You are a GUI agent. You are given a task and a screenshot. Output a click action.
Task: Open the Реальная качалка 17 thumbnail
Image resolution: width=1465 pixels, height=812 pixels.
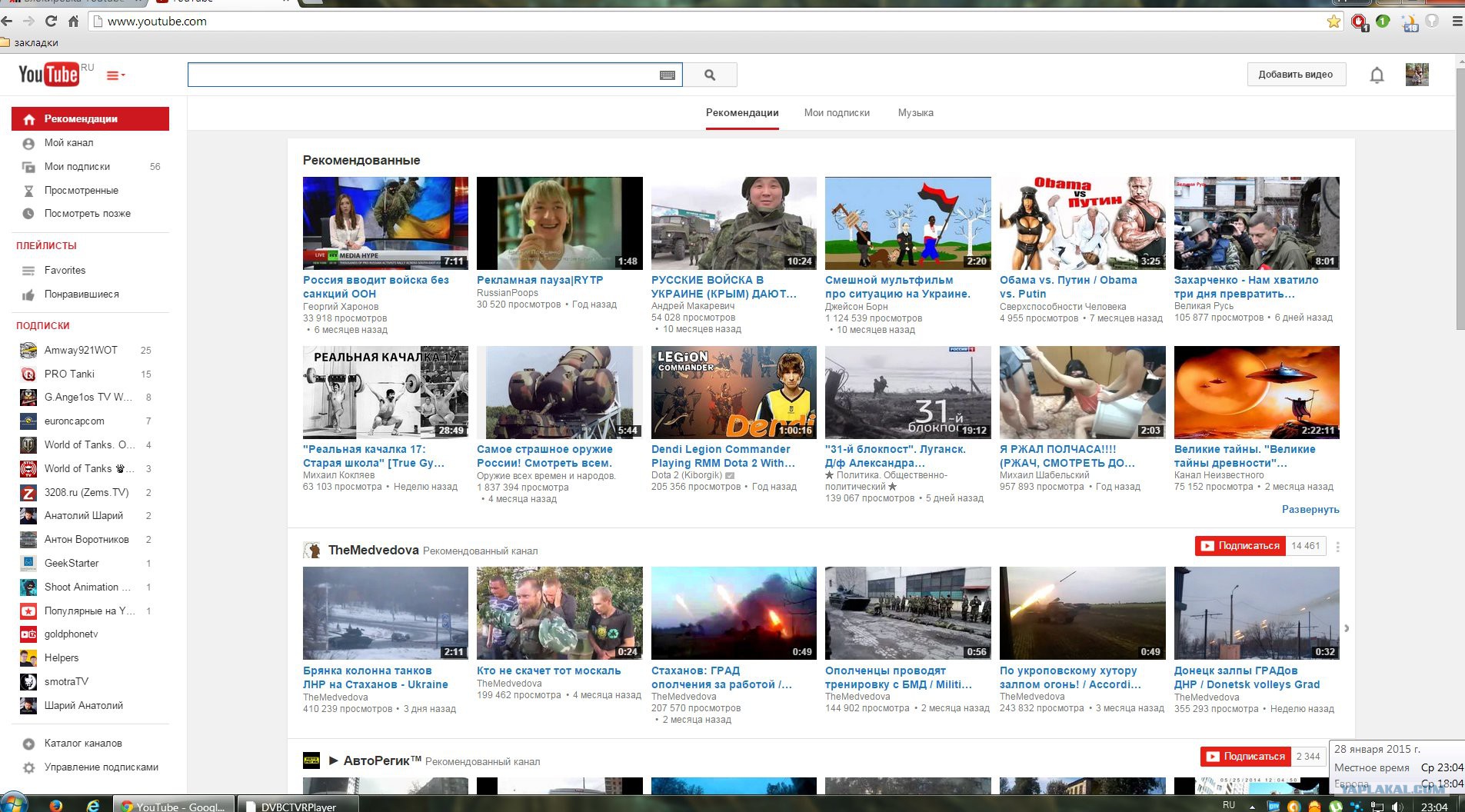385,392
